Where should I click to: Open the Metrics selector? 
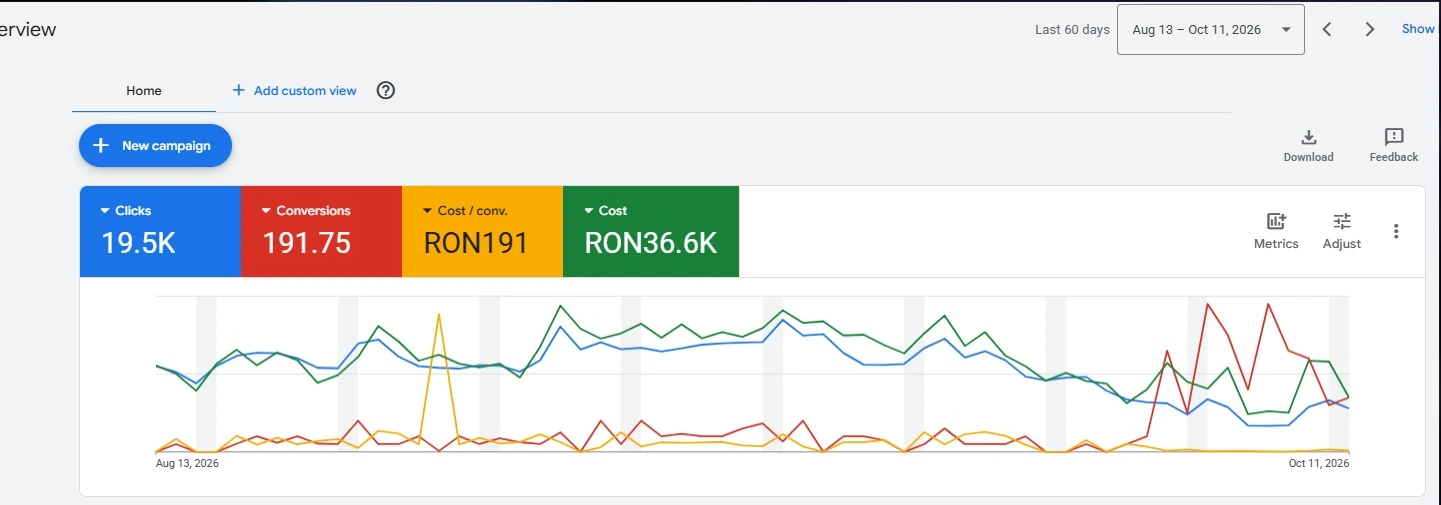tap(1276, 231)
